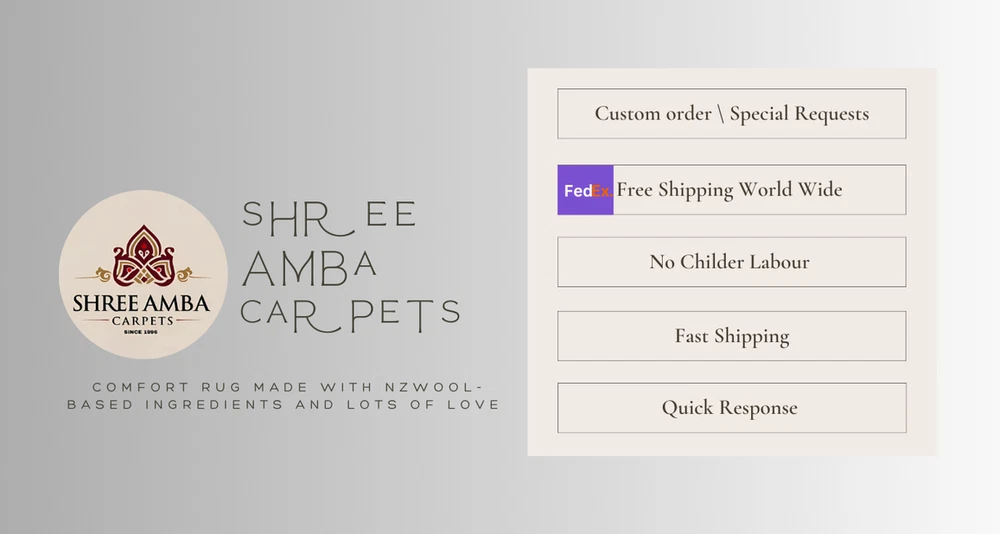Image resolution: width=1000 pixels, height=534 pixels.
Task: Click the red ornamental emblem inside the logo
Action: pyautogui.click(x=143, y=255)
